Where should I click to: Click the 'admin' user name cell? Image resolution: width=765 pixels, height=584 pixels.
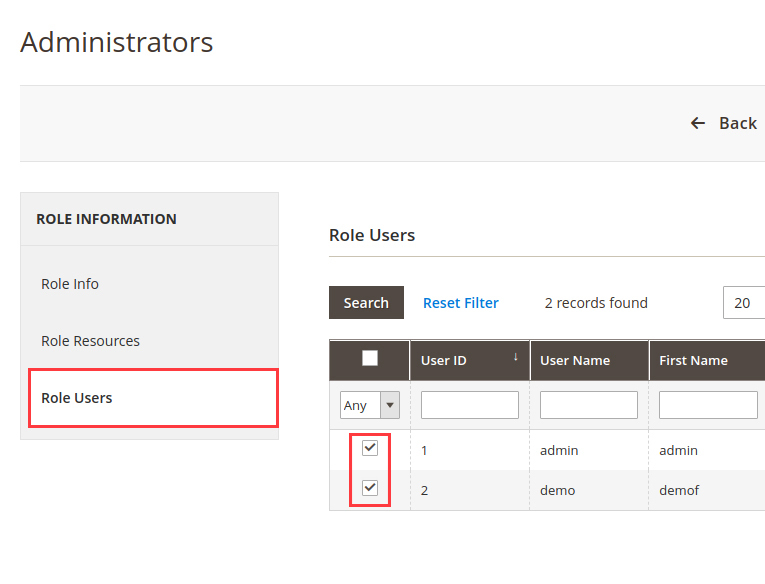click(559, 450)
